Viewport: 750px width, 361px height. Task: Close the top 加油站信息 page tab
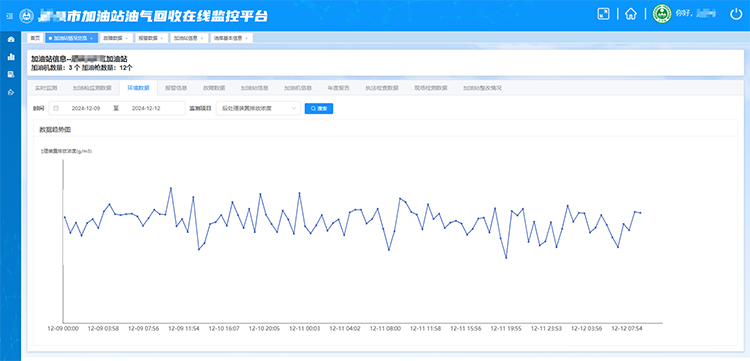[202, 38]
